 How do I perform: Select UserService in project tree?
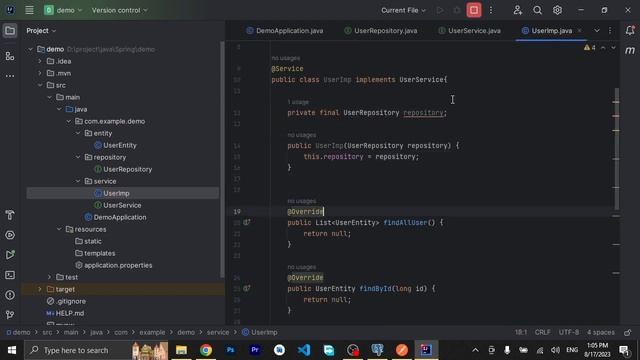click(122, 205)
